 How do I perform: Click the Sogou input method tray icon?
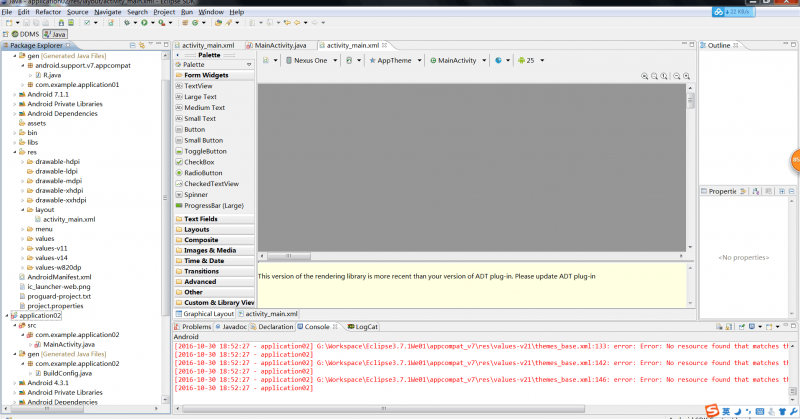click(712, 411)
